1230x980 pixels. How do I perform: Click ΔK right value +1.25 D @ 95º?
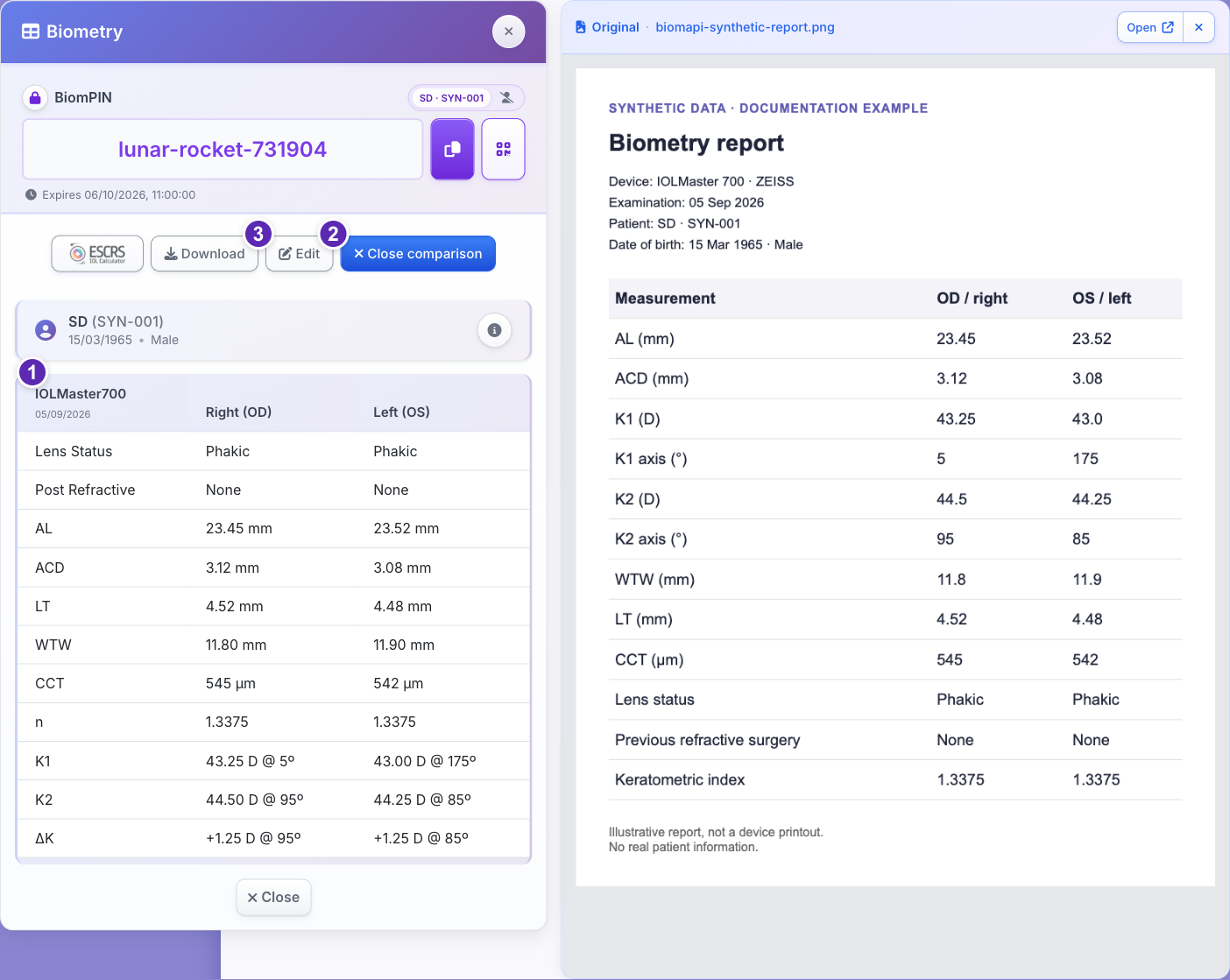click(253, 838)
